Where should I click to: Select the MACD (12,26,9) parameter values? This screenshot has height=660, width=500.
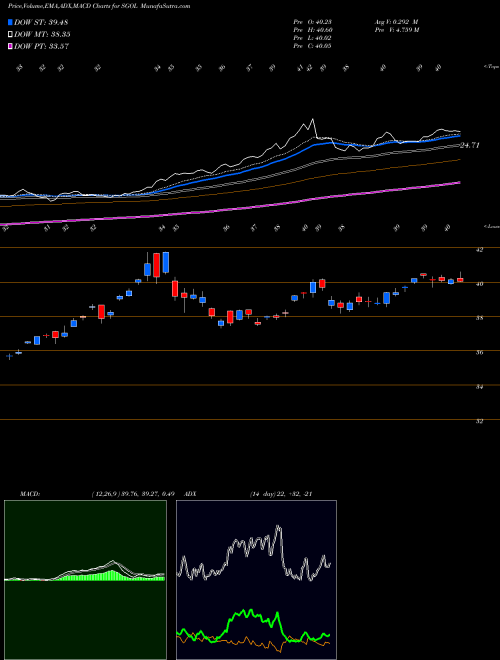pos(133,494)
